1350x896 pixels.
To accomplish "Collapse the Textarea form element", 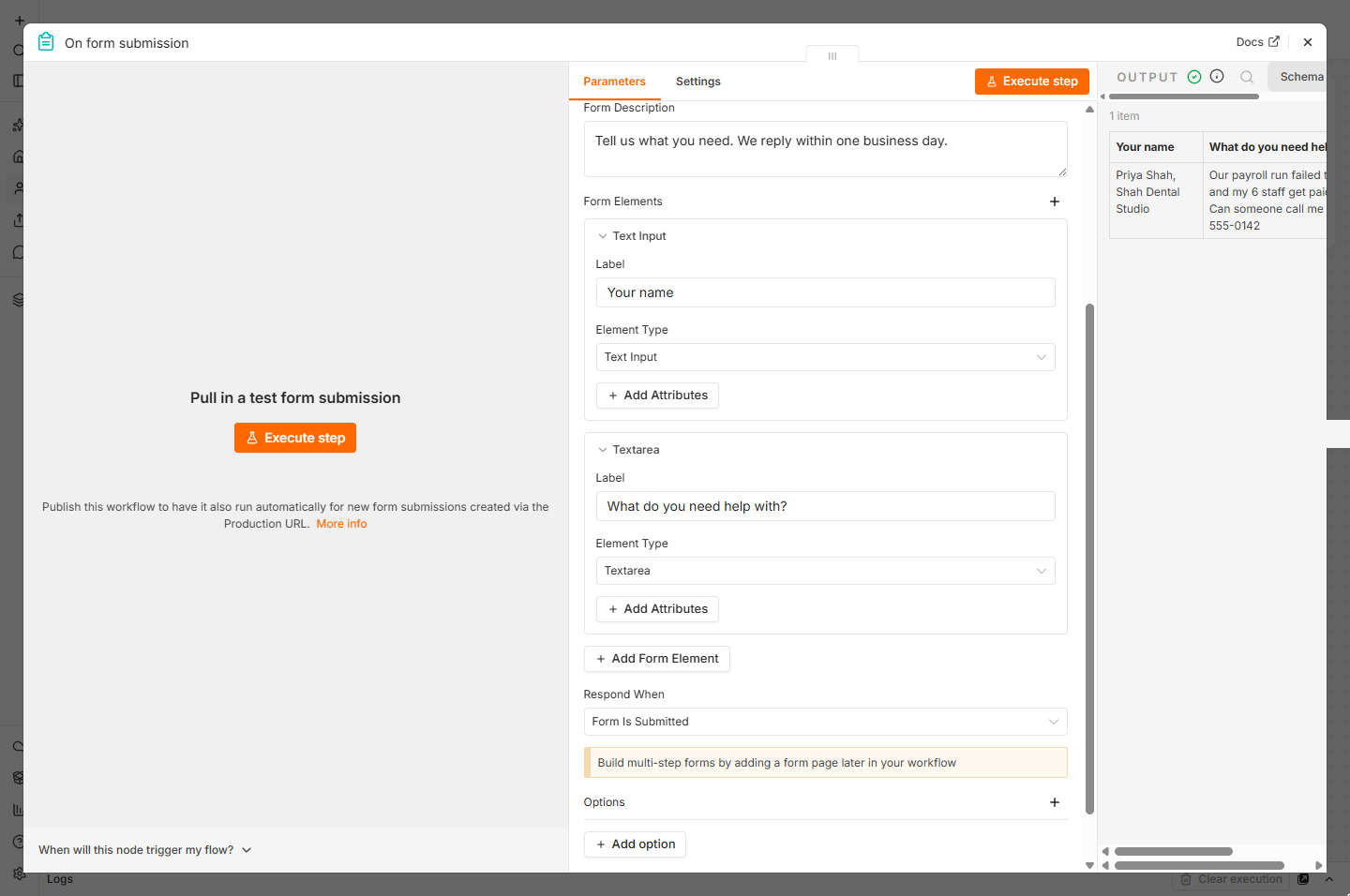I will point(603,450).
